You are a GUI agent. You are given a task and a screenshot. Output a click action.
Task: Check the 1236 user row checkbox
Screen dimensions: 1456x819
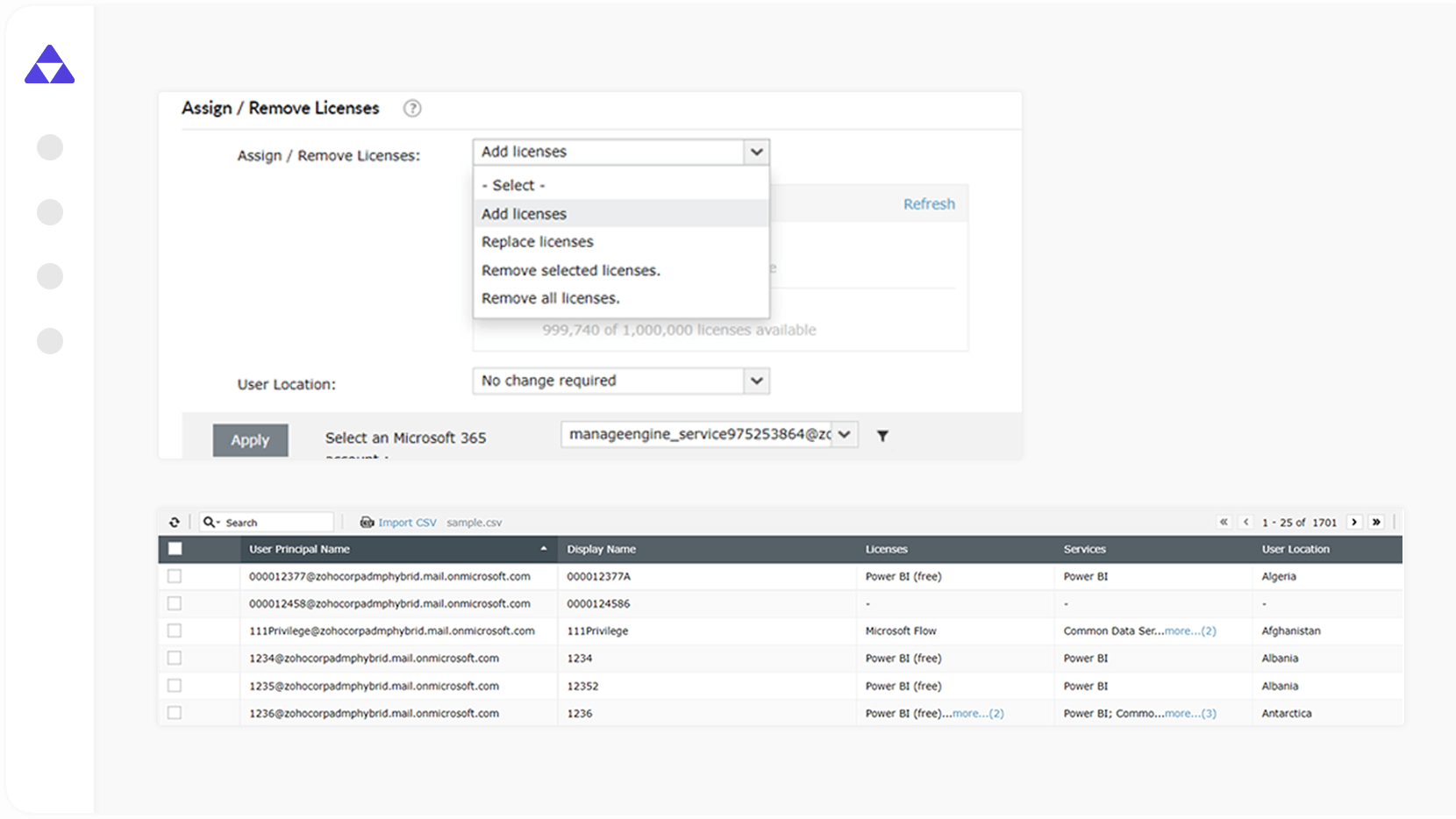click(x=175, y=713)
